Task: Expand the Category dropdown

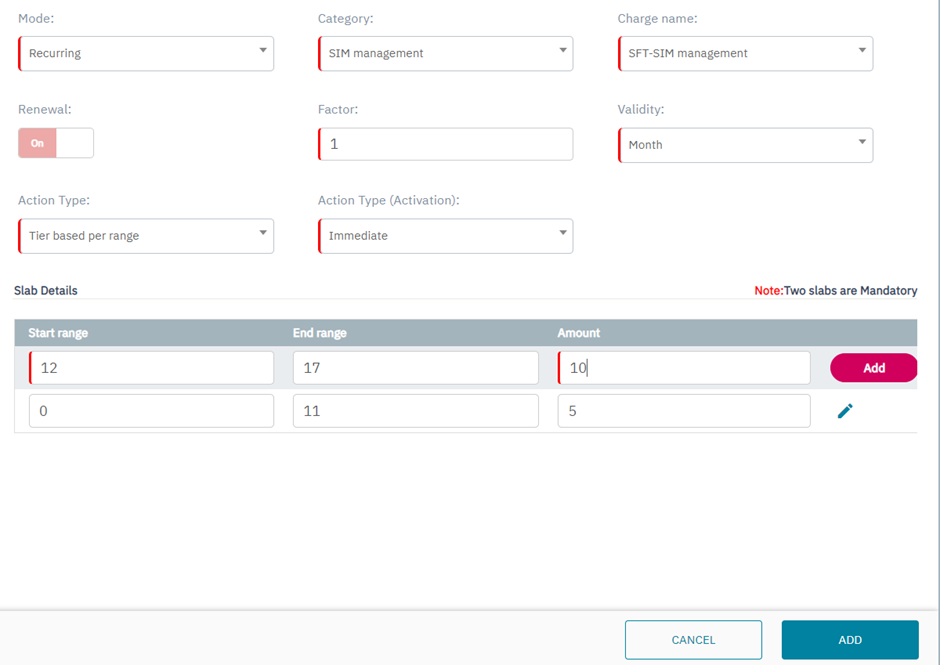Action: 445,53
